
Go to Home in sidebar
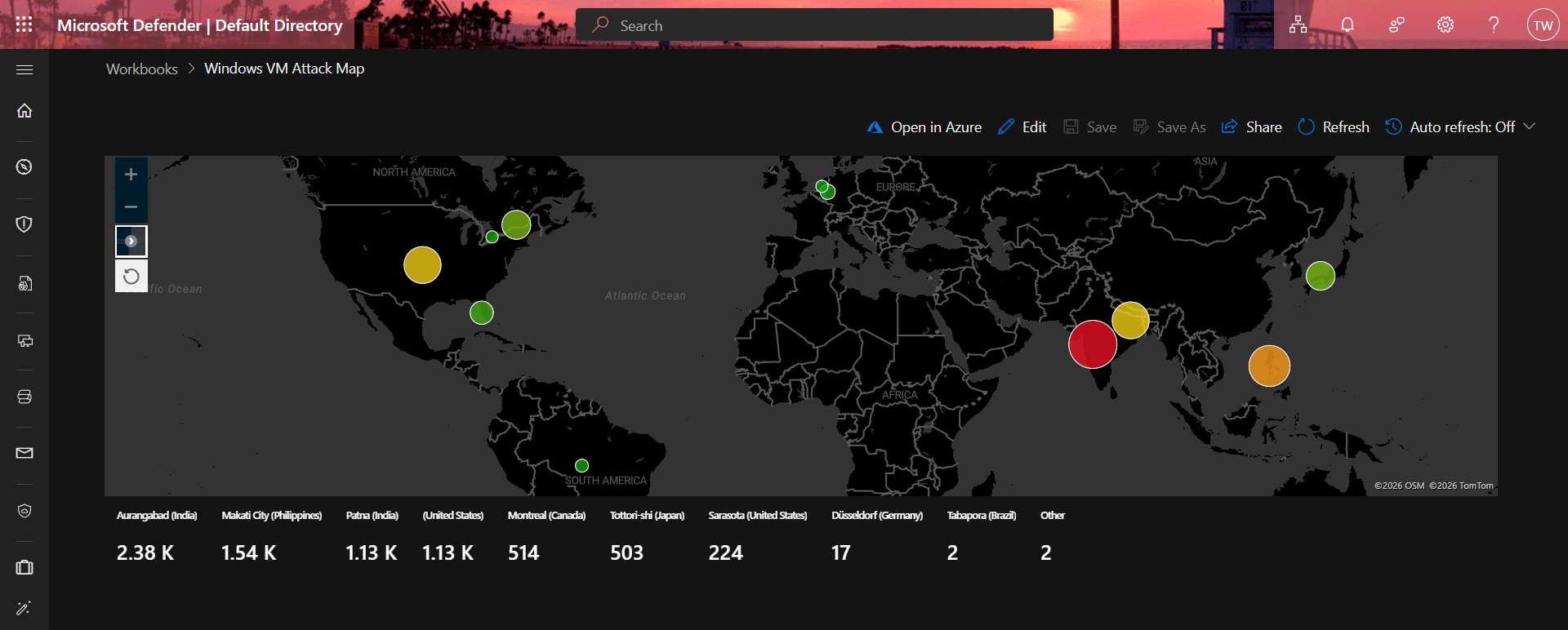pyautogui.click(x=24, y=110)
